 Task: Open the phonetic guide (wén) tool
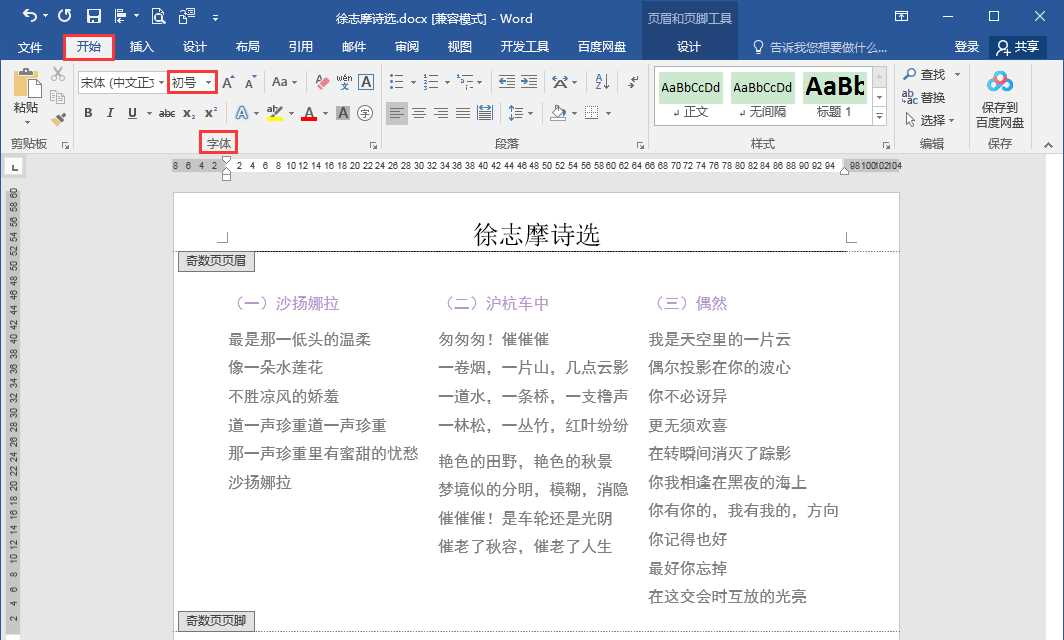tap(344, 82)
